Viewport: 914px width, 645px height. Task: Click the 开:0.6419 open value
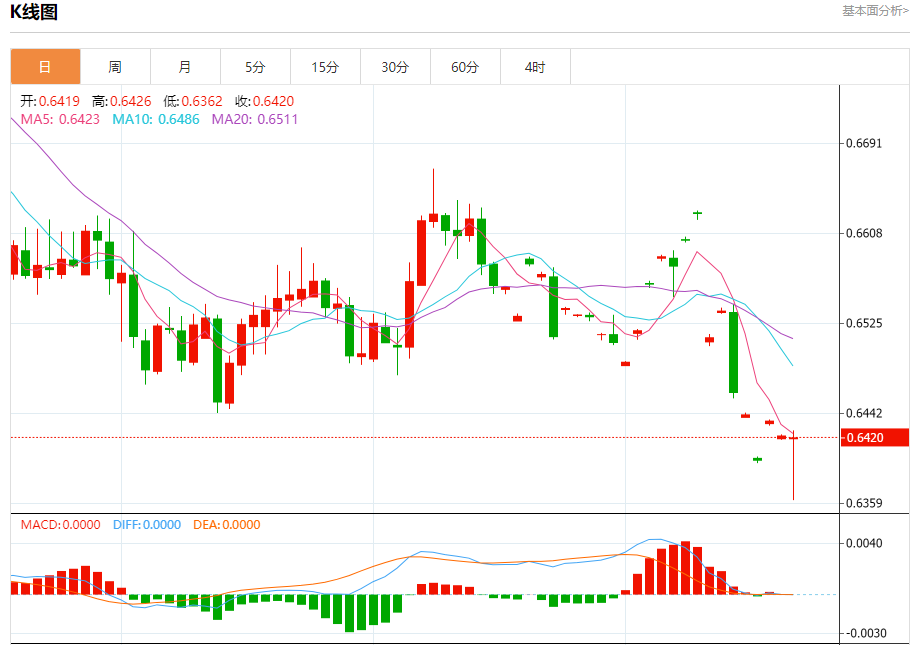[x=50, y=101]
